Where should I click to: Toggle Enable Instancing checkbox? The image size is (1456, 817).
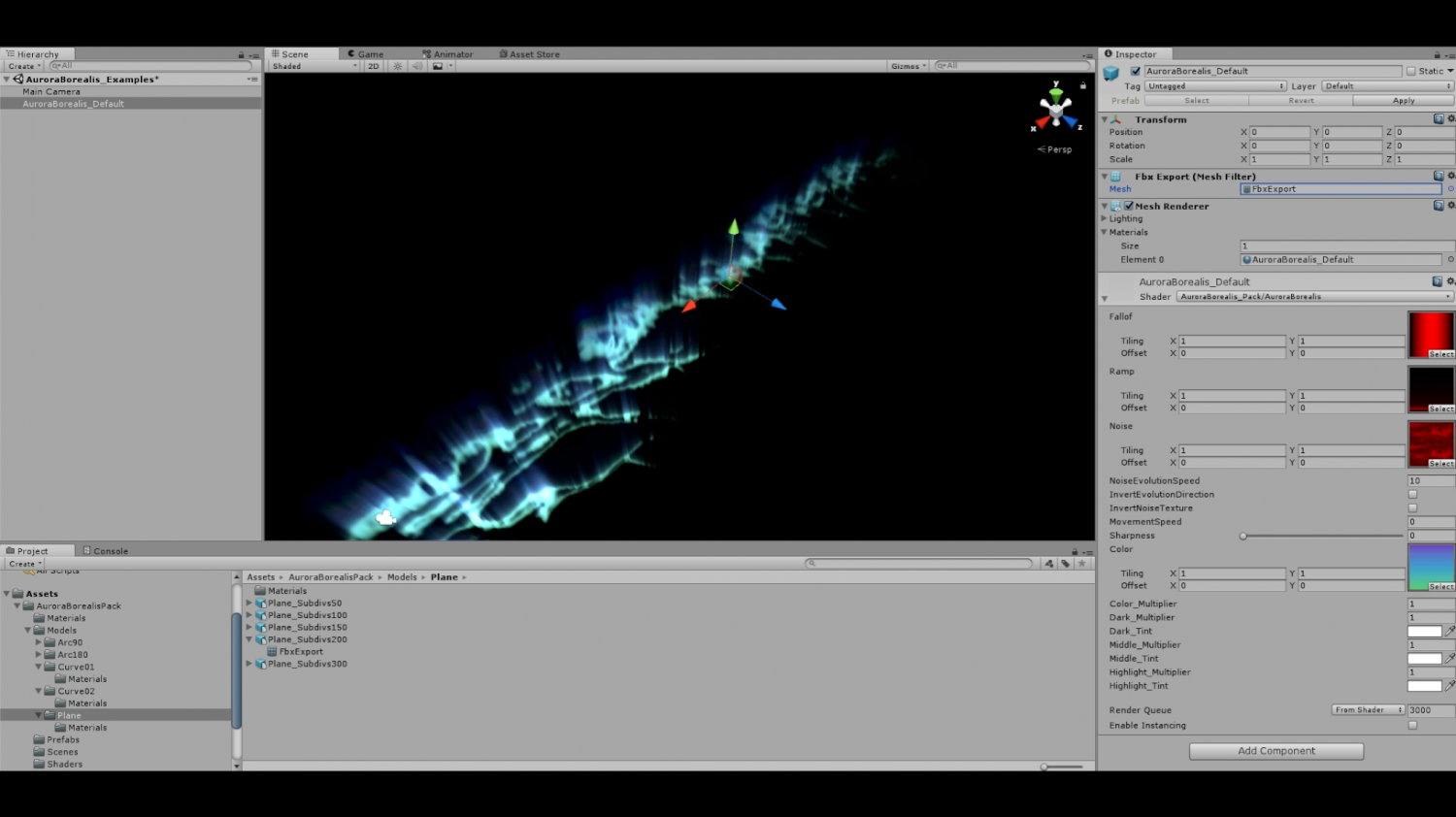1412,725
